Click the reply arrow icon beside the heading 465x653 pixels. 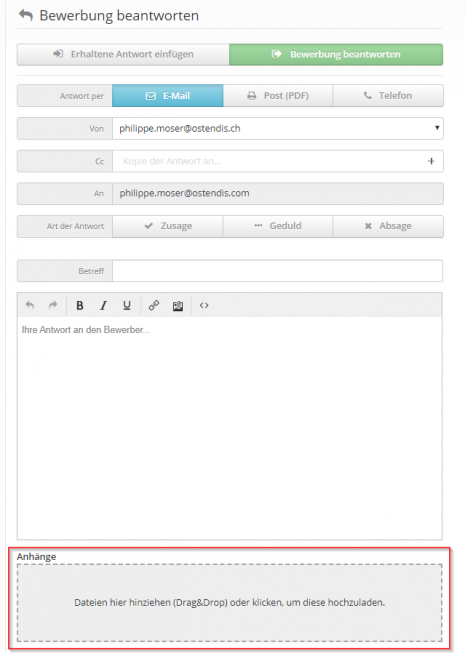26,15
